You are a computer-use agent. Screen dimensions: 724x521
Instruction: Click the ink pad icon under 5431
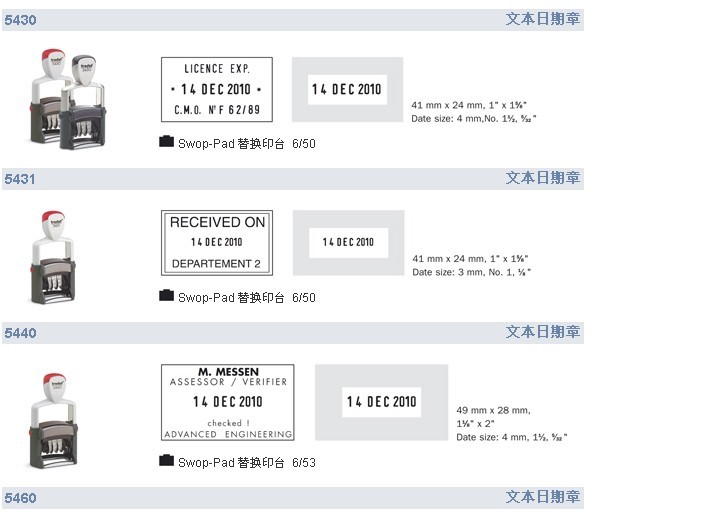point(166,296)
